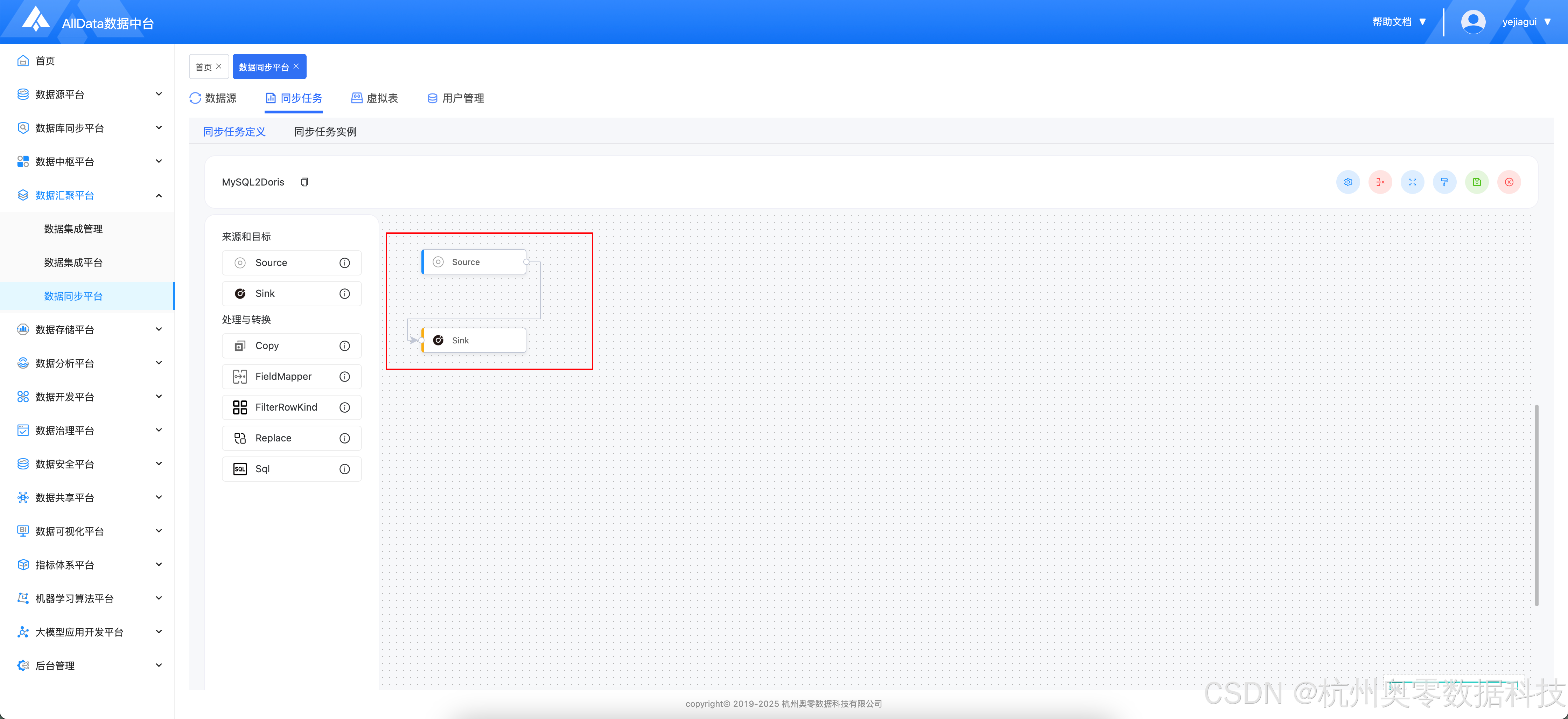Switch to the 同步任务实例 tab
1568x719 pixels.
325,132
